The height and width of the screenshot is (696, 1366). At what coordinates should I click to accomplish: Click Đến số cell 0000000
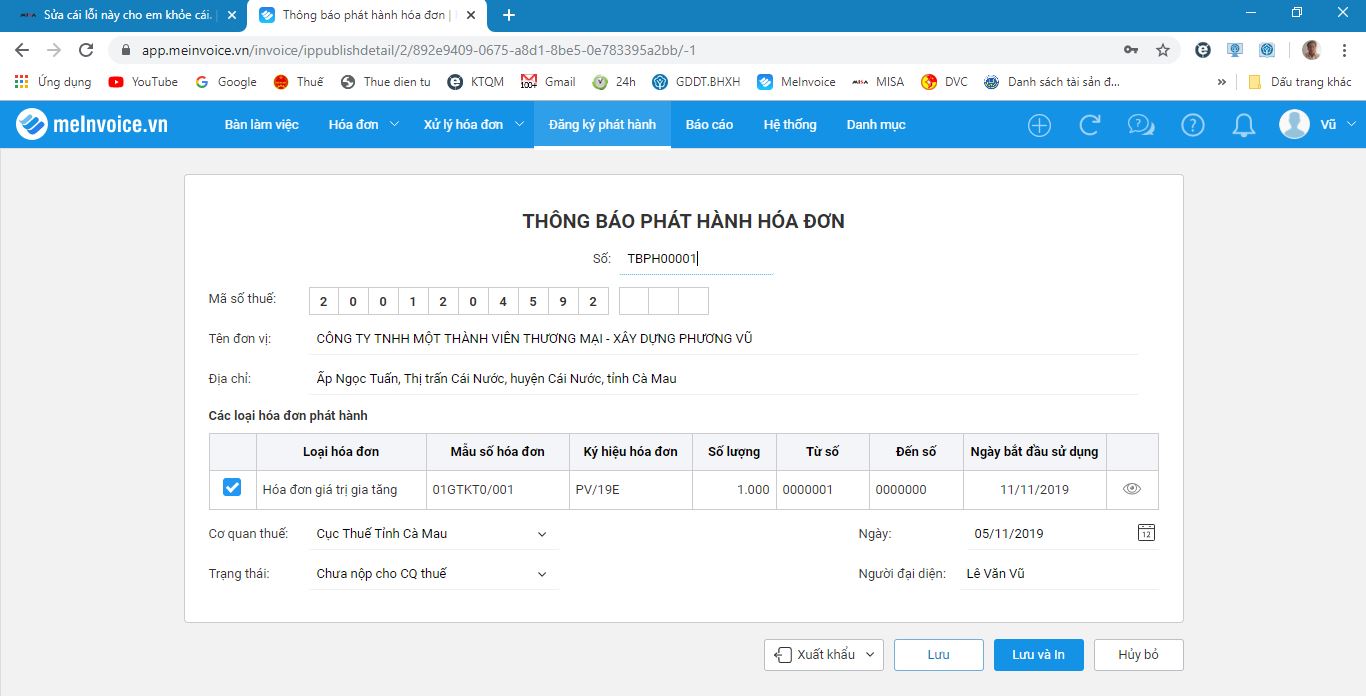[916, 490]
